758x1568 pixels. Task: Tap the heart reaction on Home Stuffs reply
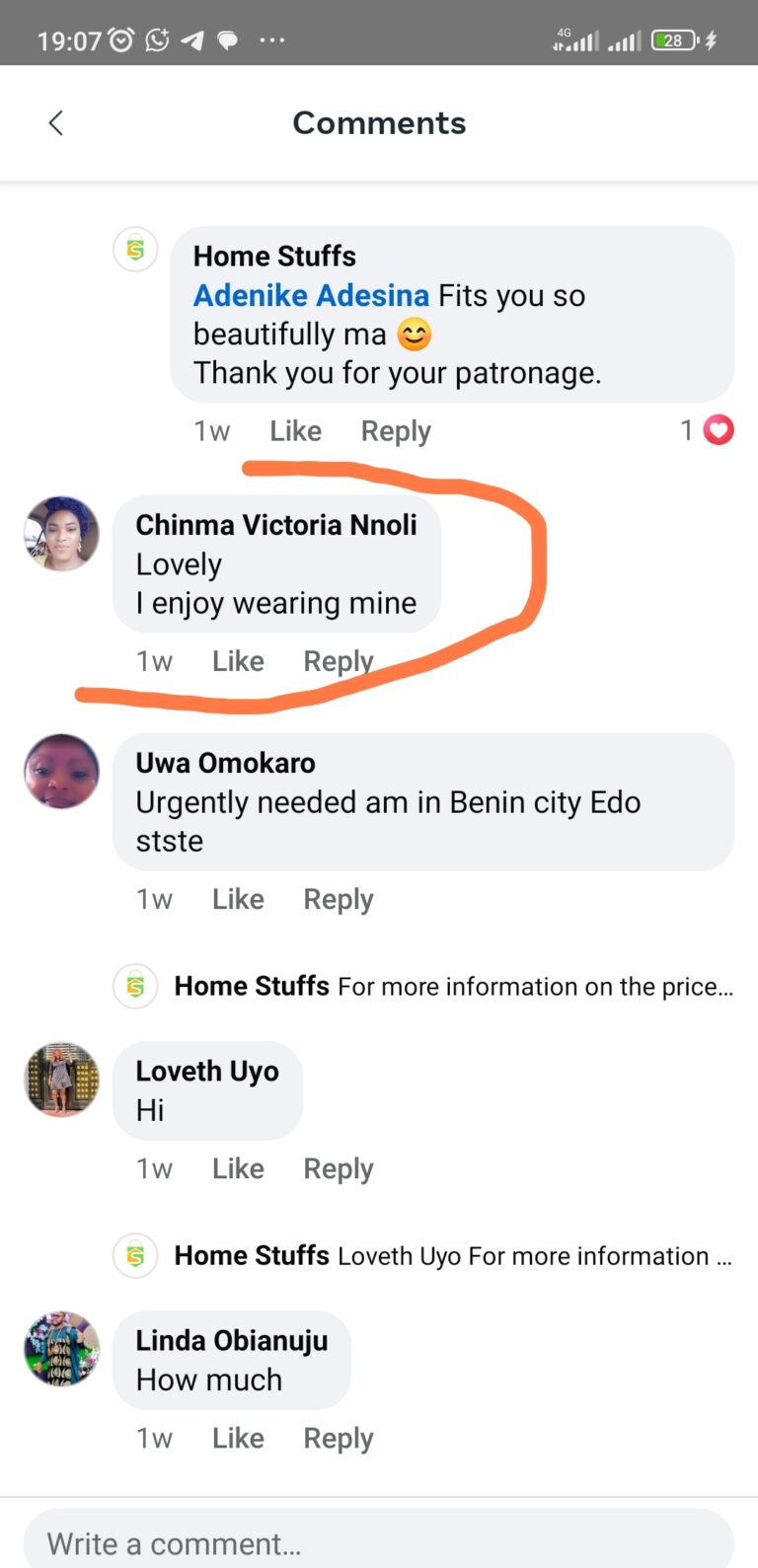(x=719, y=430)
